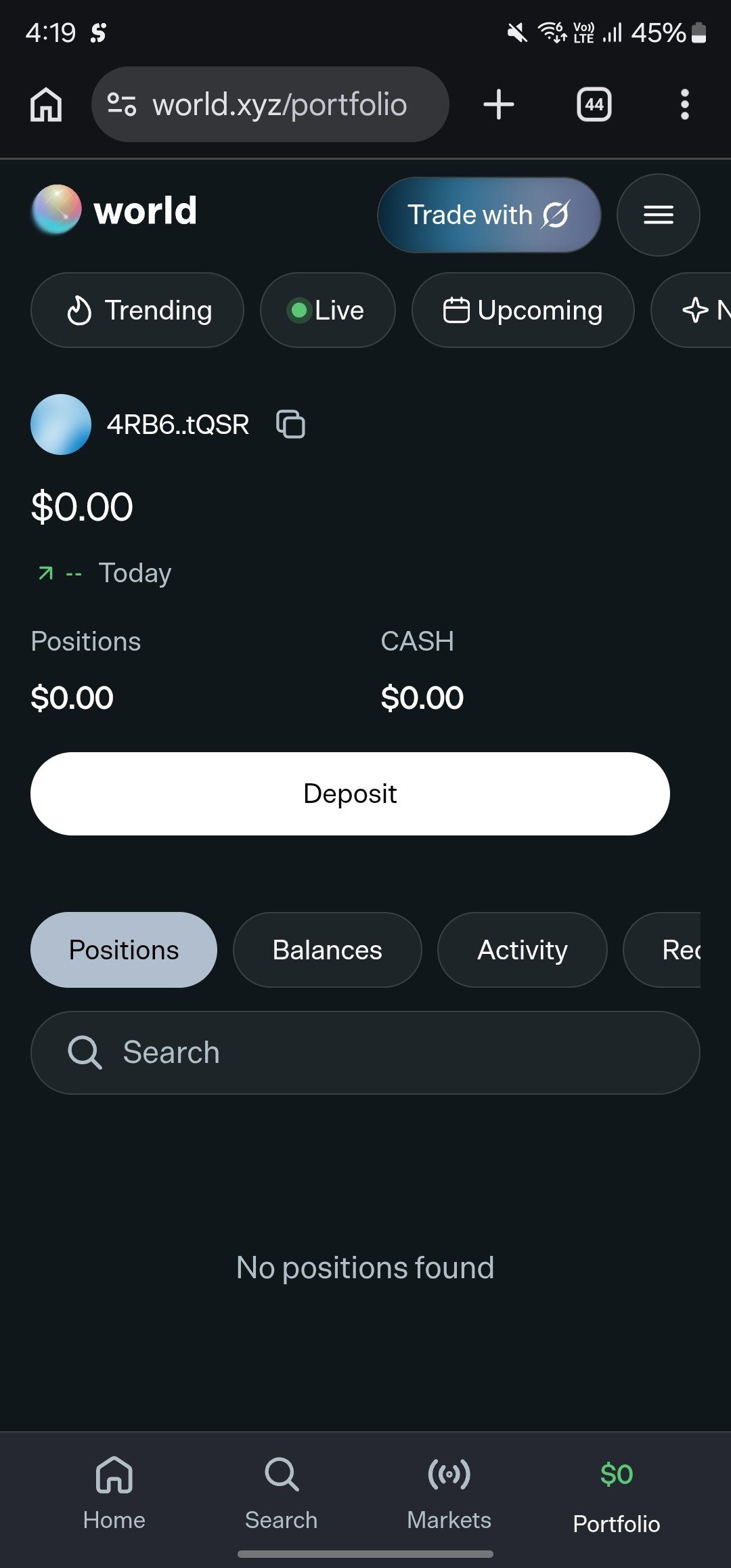Copy the 4RB6..tQSR wallet address
Image resolution: width=731 pixels, height=1568 pixels.
coord(290,424)
